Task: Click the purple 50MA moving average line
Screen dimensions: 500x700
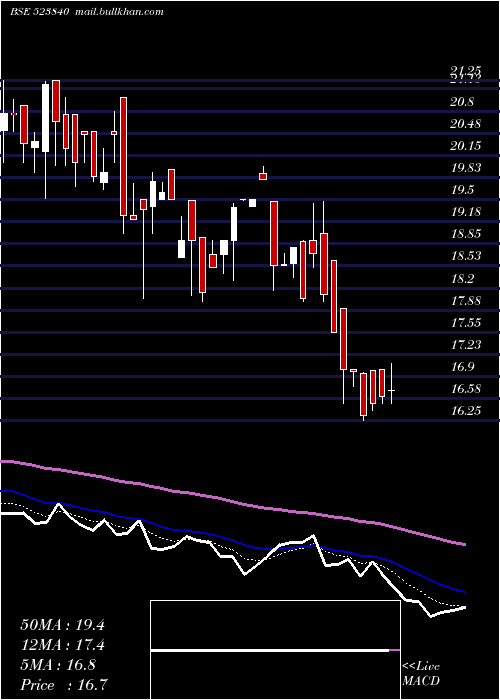Action: 232,500
